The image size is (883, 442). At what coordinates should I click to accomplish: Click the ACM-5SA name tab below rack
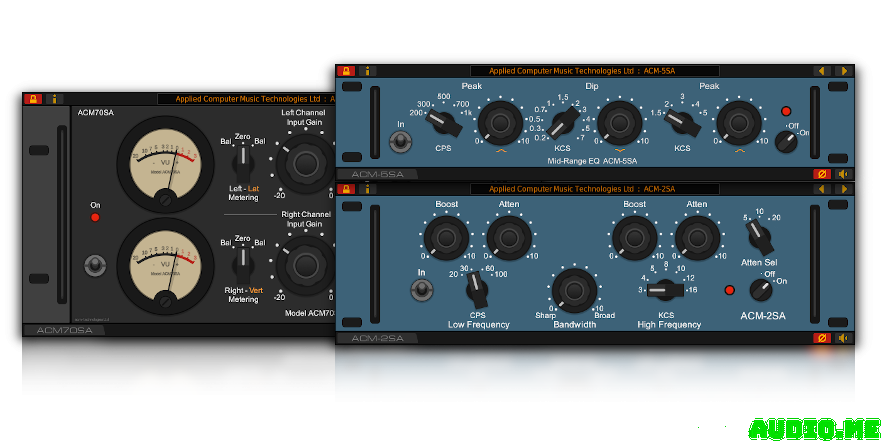coord(378,174)
